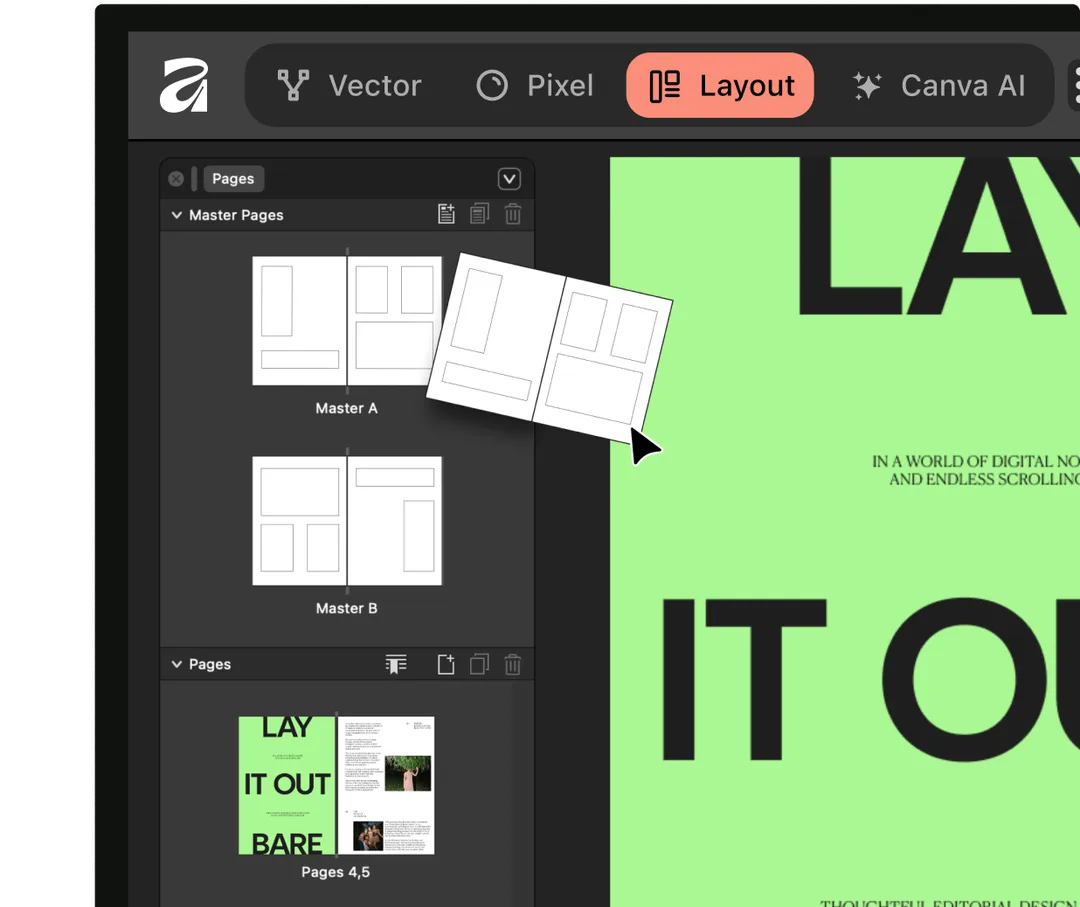This screenshot has width=1080, height=907.
Task: Click the Master B label
Action: pos(346,608)
